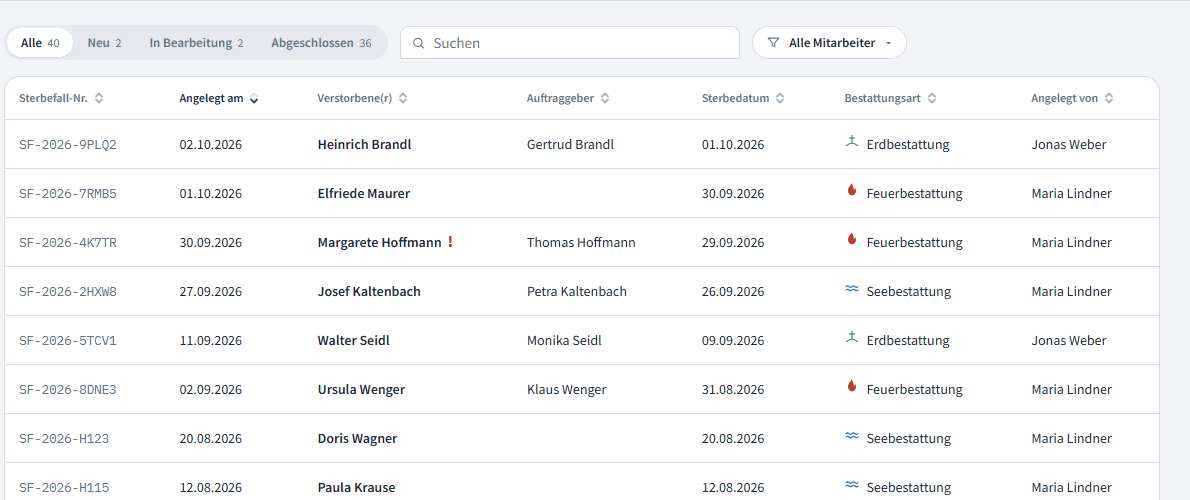This screenshot has height=500, width=1190.
Task: Click Seebestattung label in Josef Kaltenbach row
Action: pyautogui.click(x=908, y=291)
